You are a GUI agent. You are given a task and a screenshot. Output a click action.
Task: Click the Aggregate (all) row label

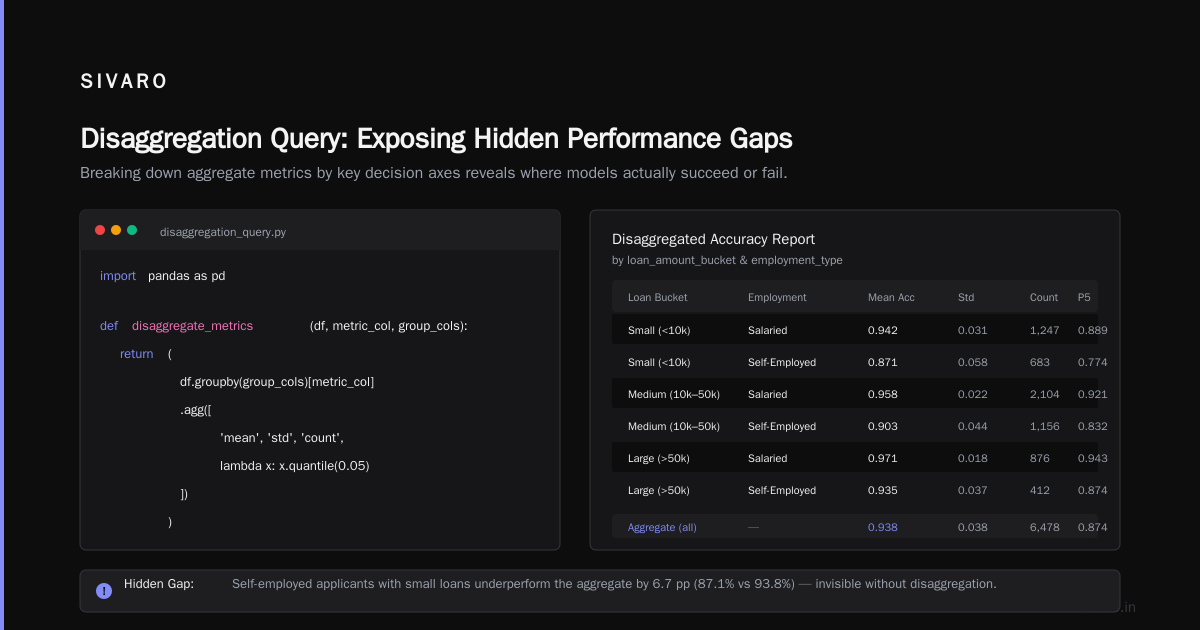pos(662,527)
